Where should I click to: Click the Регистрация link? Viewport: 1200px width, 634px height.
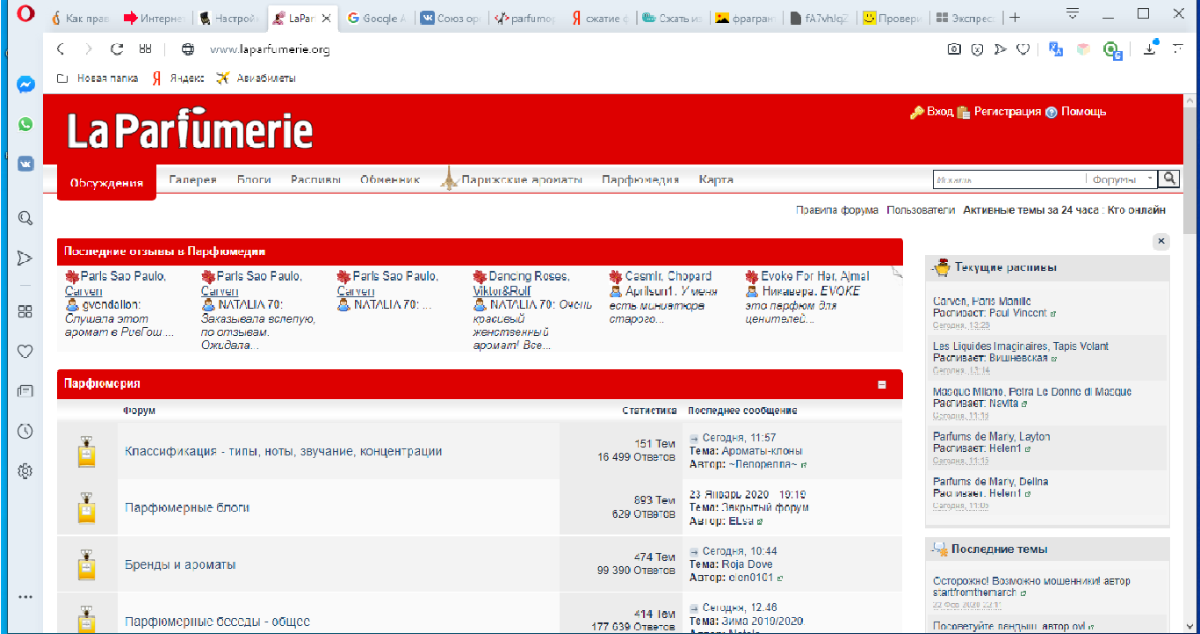(x=1008, y=112)
